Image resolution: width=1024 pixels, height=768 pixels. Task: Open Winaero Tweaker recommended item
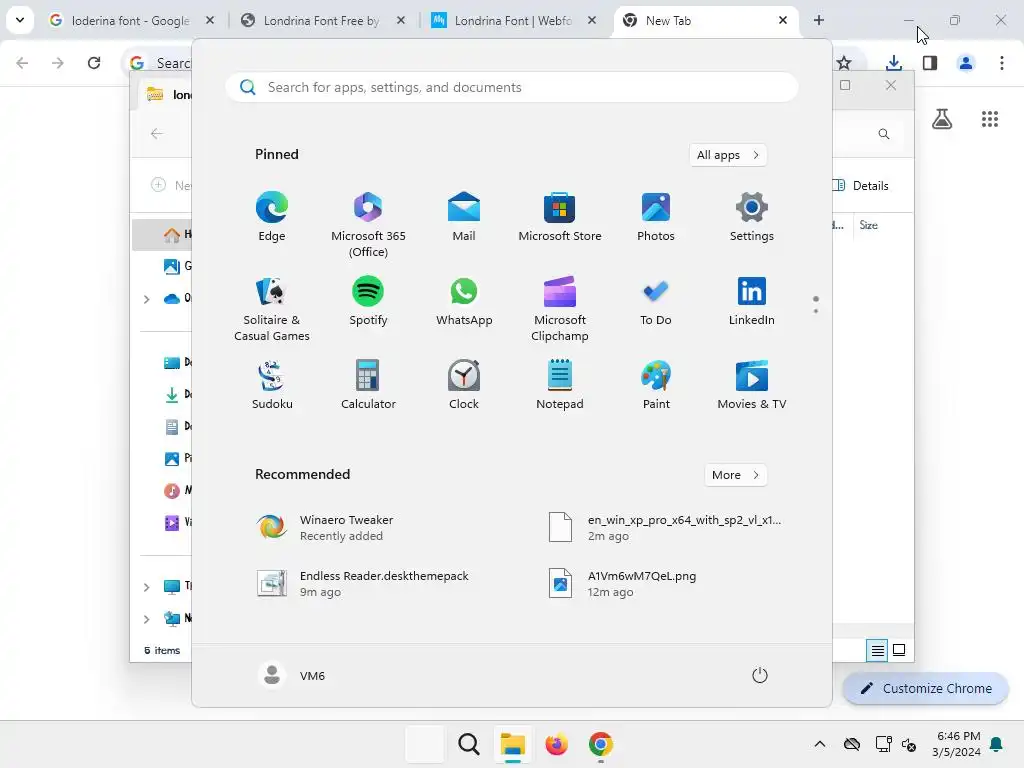pyautogui.click(x=327, y=528)
